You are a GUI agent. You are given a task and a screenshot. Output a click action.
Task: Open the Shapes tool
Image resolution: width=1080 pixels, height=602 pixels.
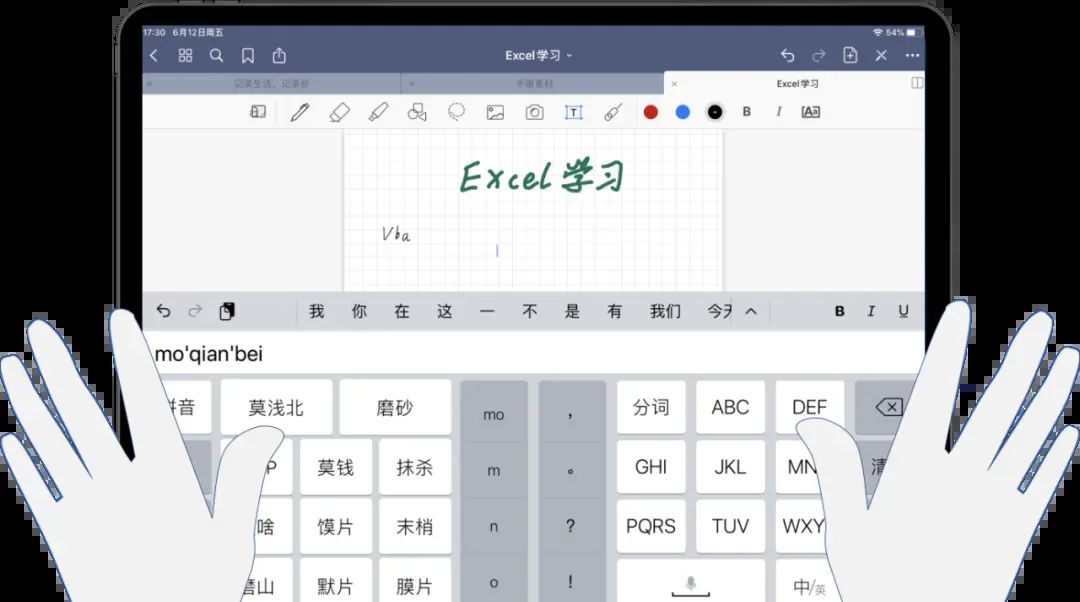point(416,112)
